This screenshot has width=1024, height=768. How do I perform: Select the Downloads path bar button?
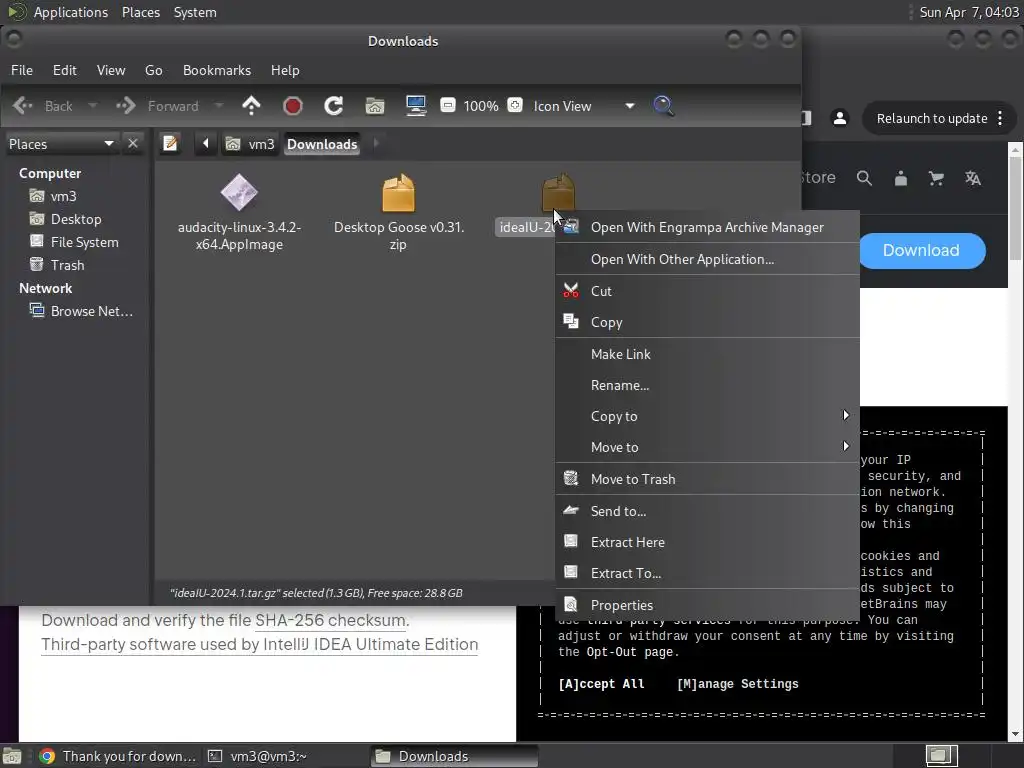pyautogui.click(x=322, y=144)
